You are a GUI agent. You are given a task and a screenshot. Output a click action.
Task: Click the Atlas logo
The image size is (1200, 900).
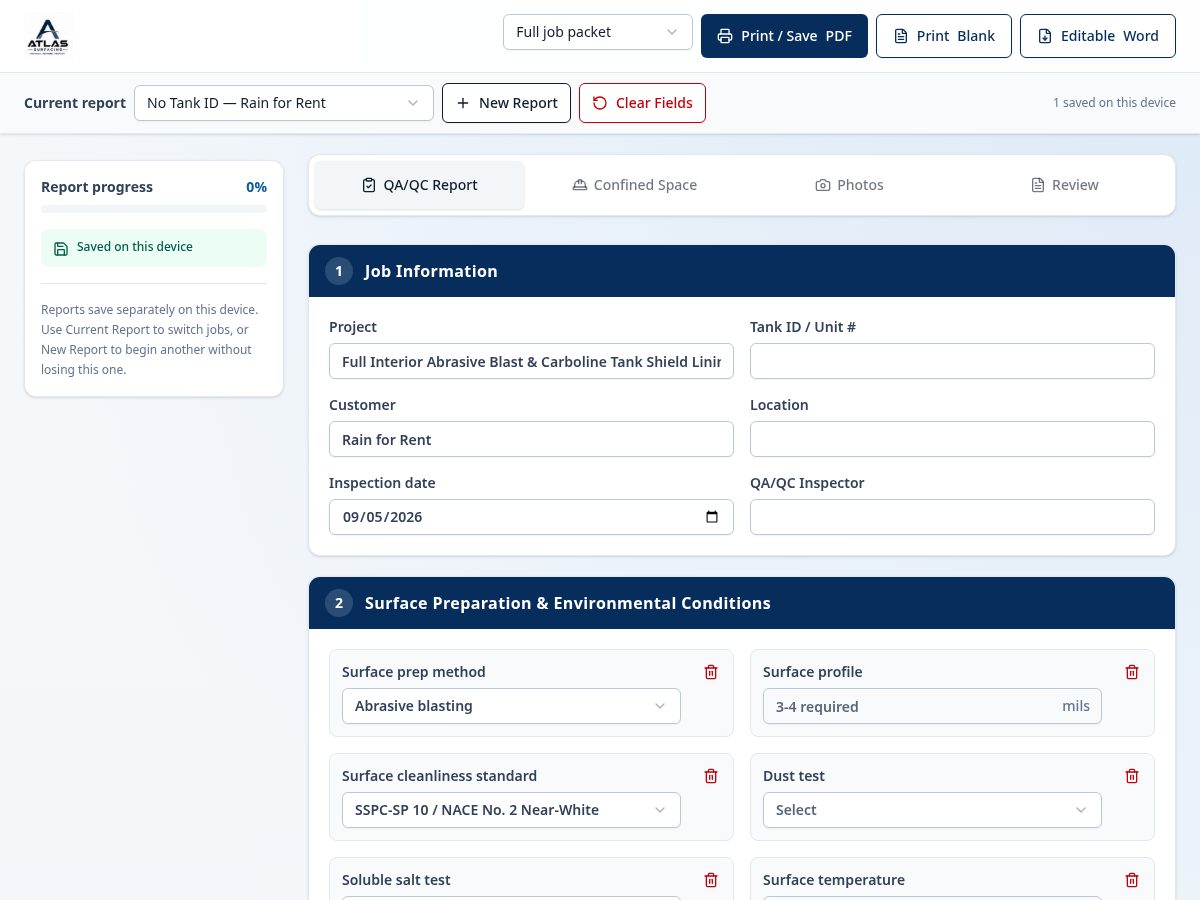pyautogui.click(x=48, y=36)
